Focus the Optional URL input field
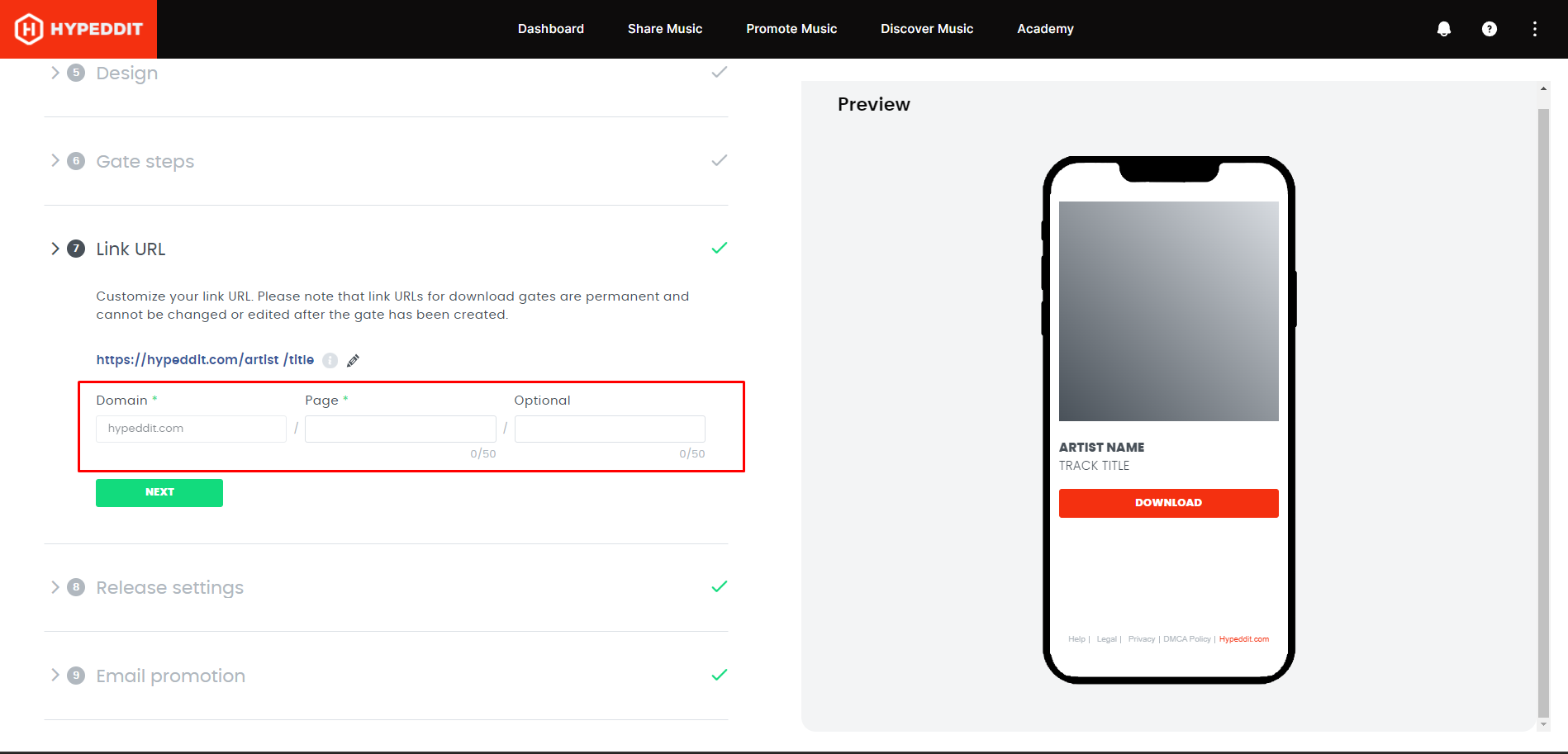 [x=609, y=429]
